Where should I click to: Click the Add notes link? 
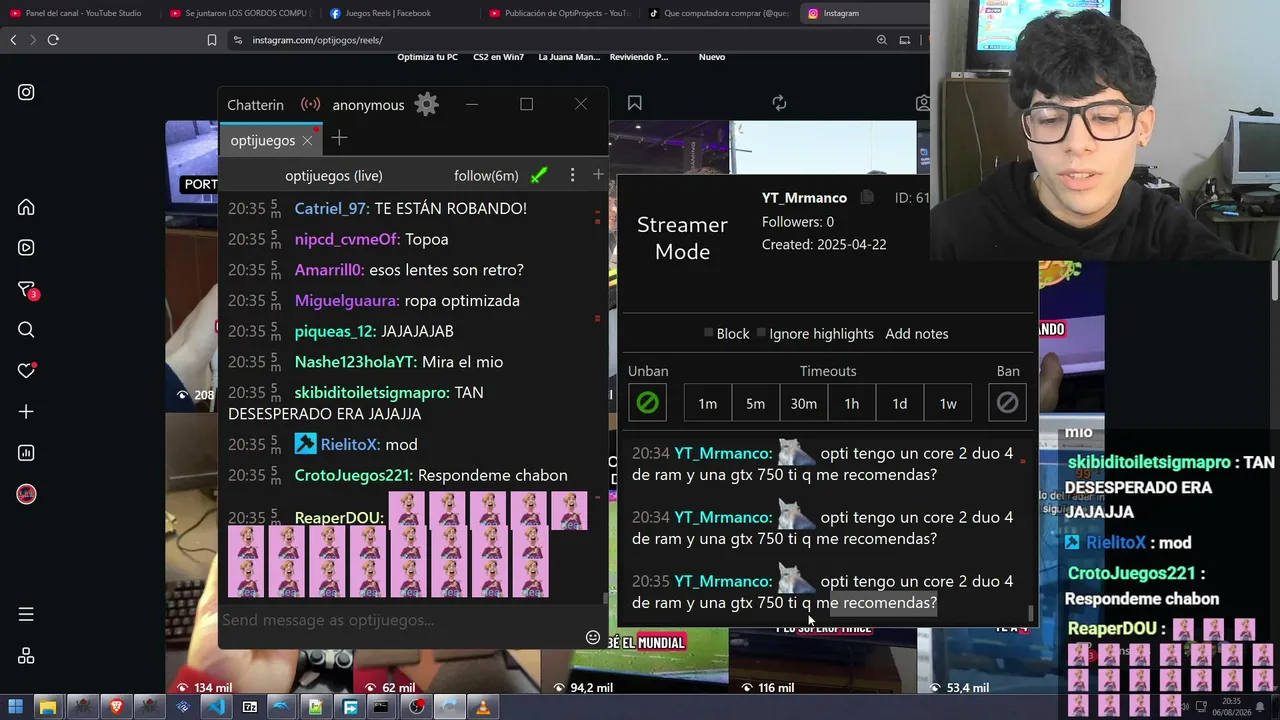click(x=917, y=334)
